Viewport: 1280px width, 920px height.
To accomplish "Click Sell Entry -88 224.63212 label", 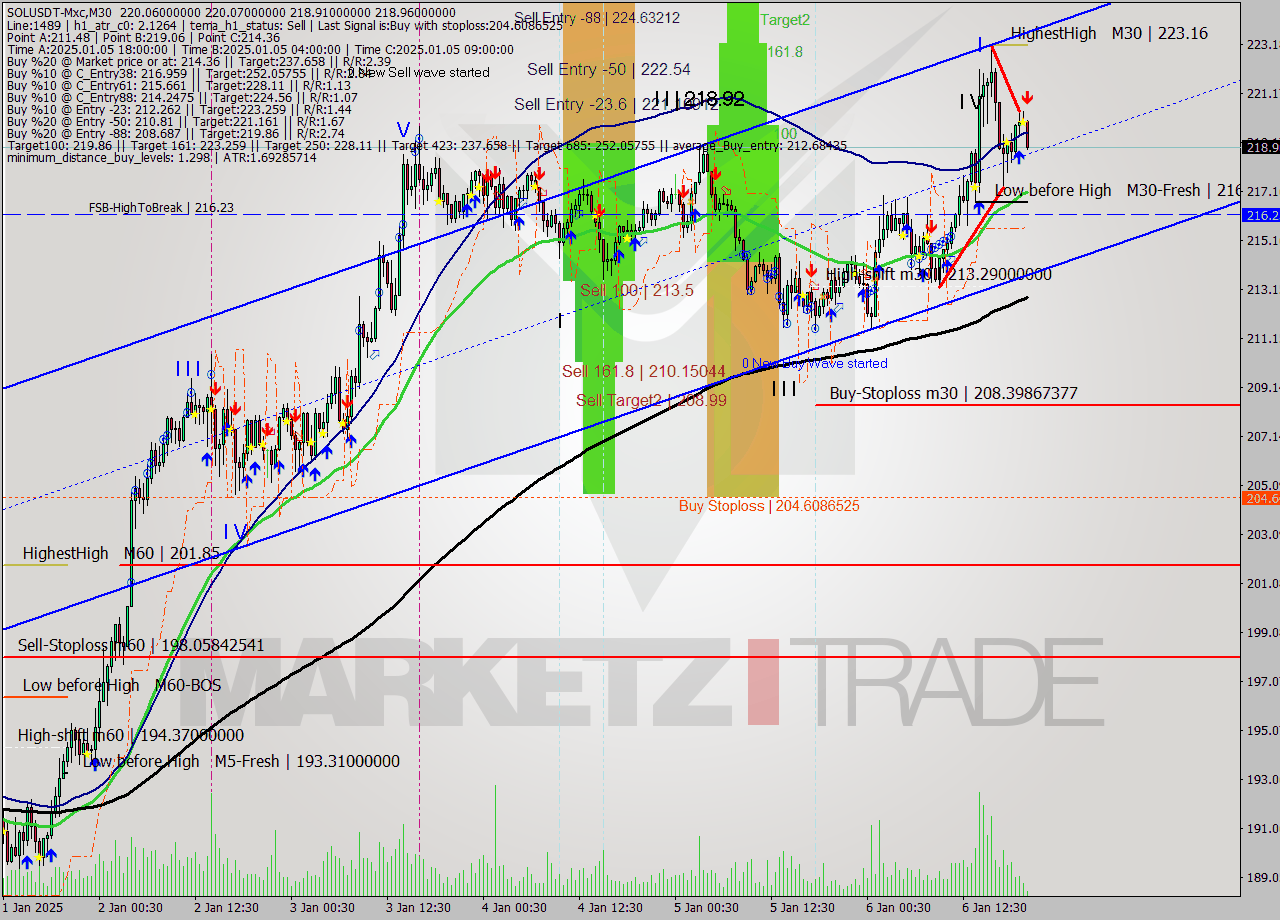I will (x=597, y=17).
